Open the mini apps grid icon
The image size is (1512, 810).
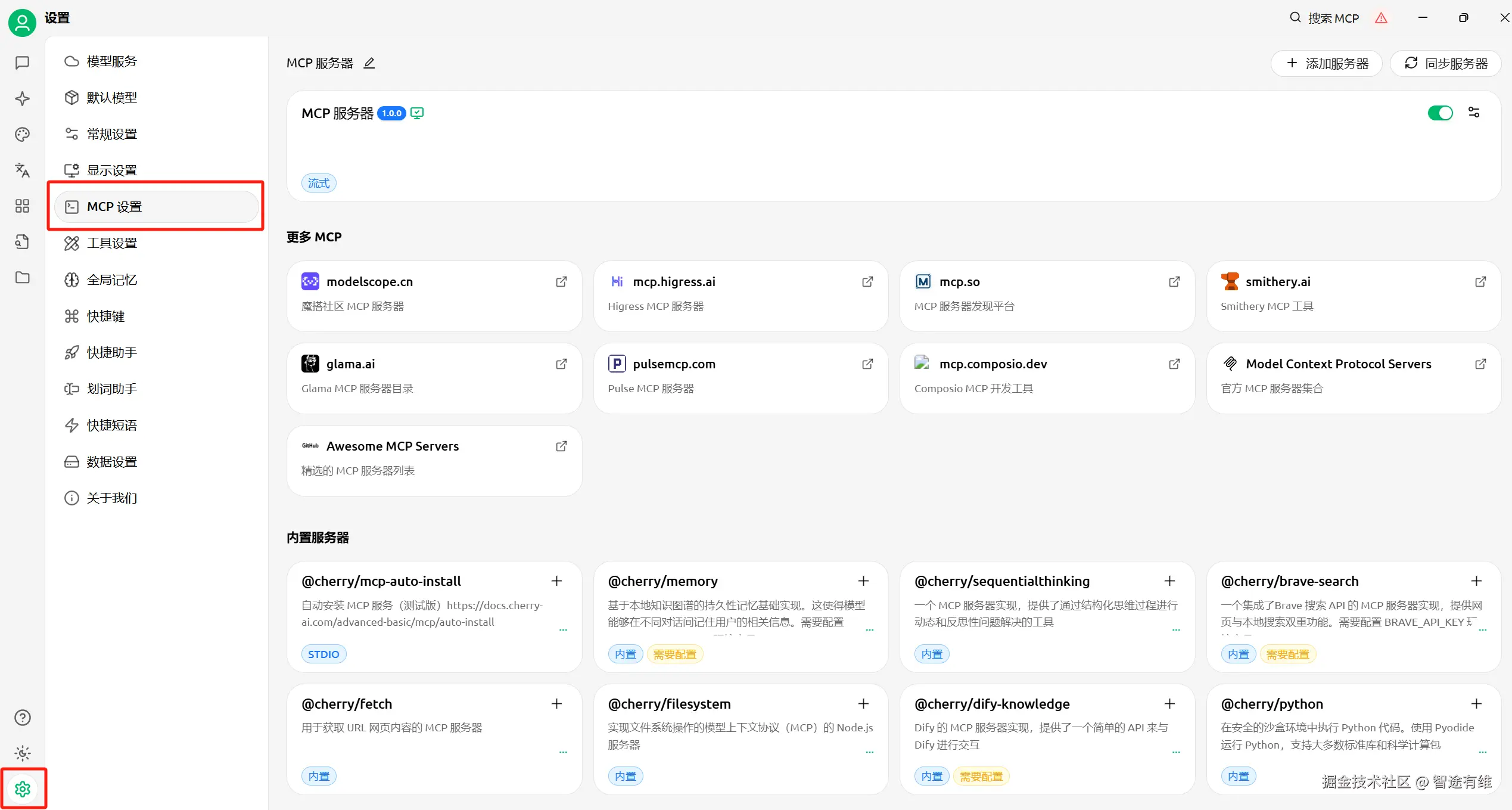click(22, 206)
